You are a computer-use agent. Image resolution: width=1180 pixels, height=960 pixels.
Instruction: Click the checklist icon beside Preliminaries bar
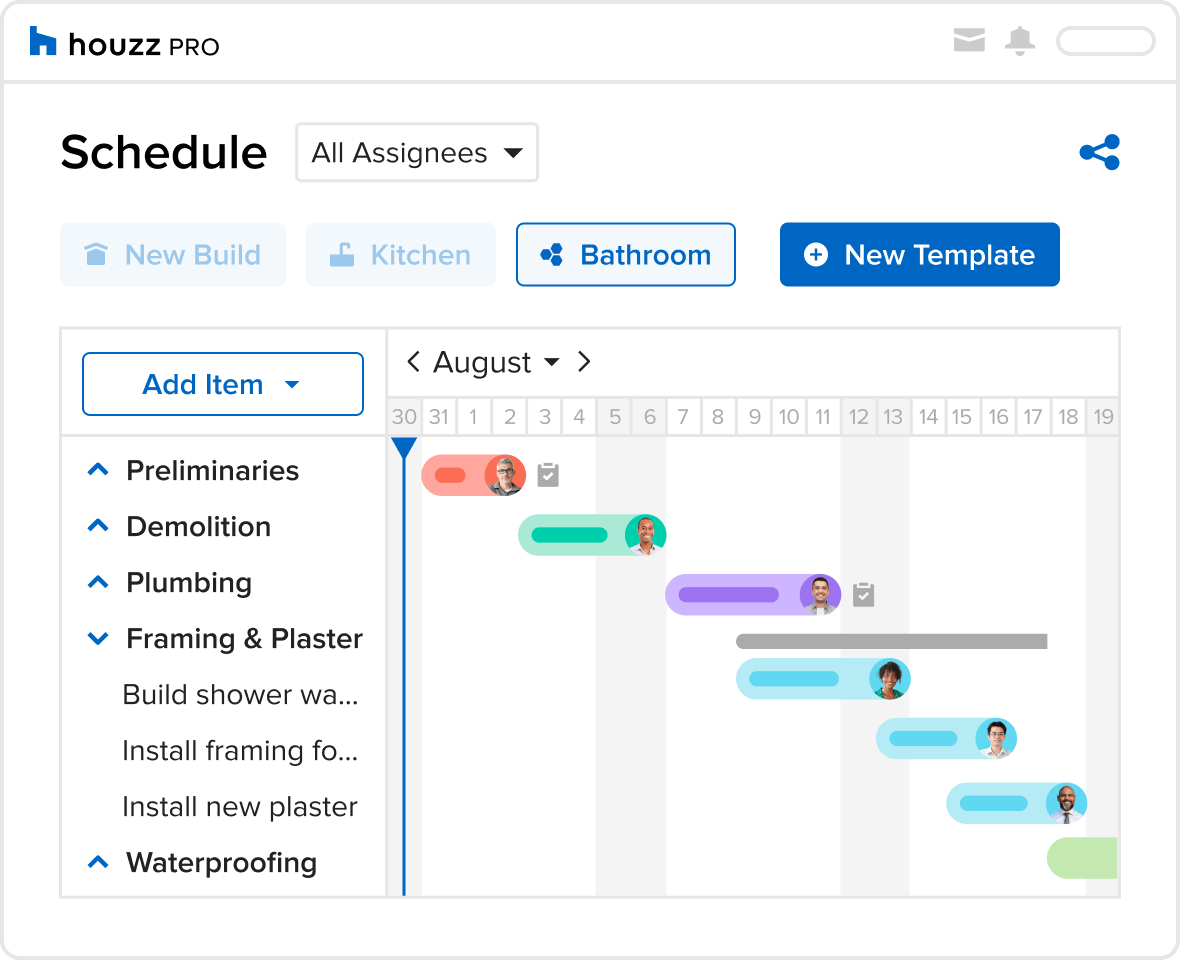pos(547,475)
